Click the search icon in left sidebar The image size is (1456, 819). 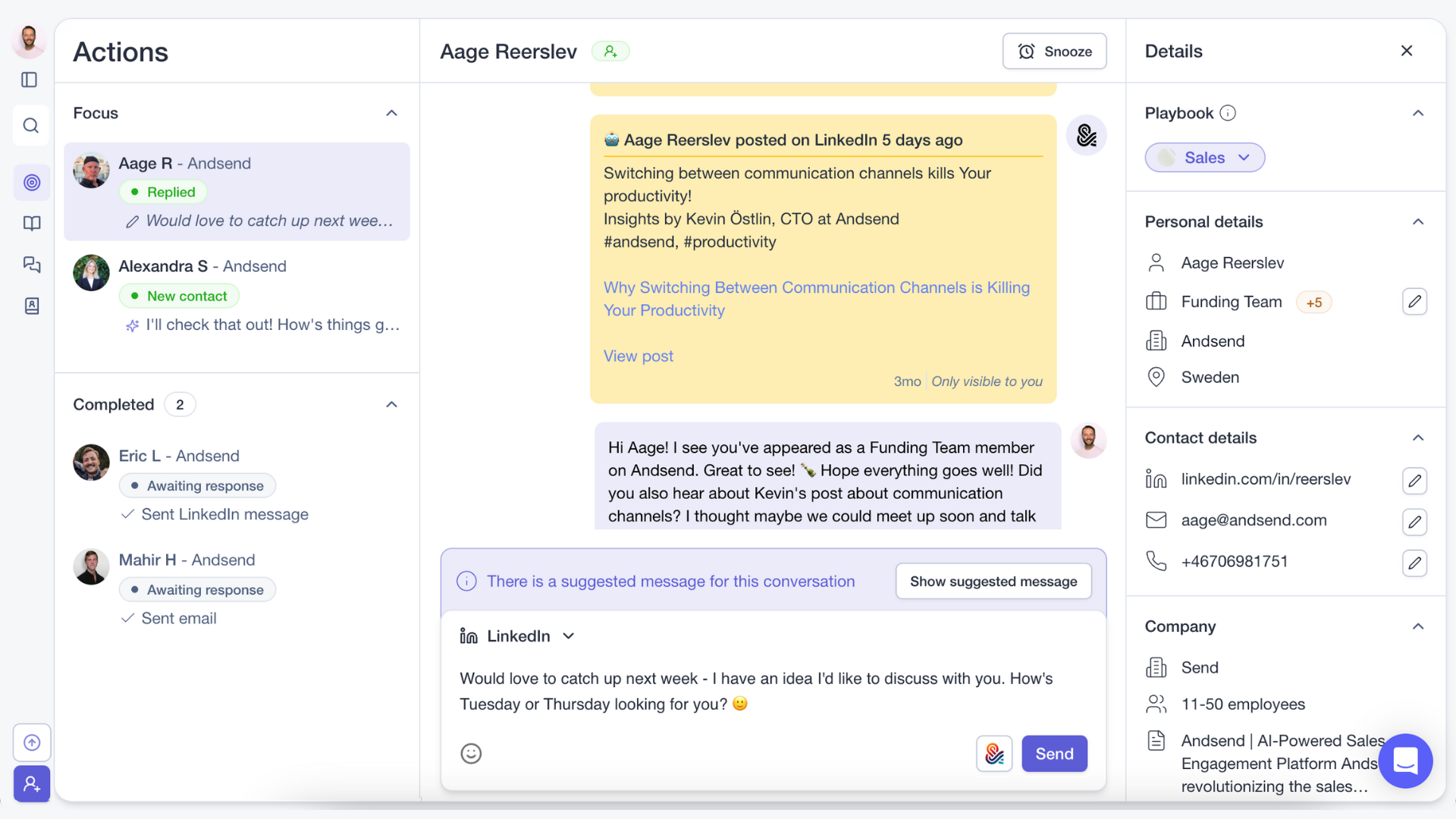coord(31,125)
